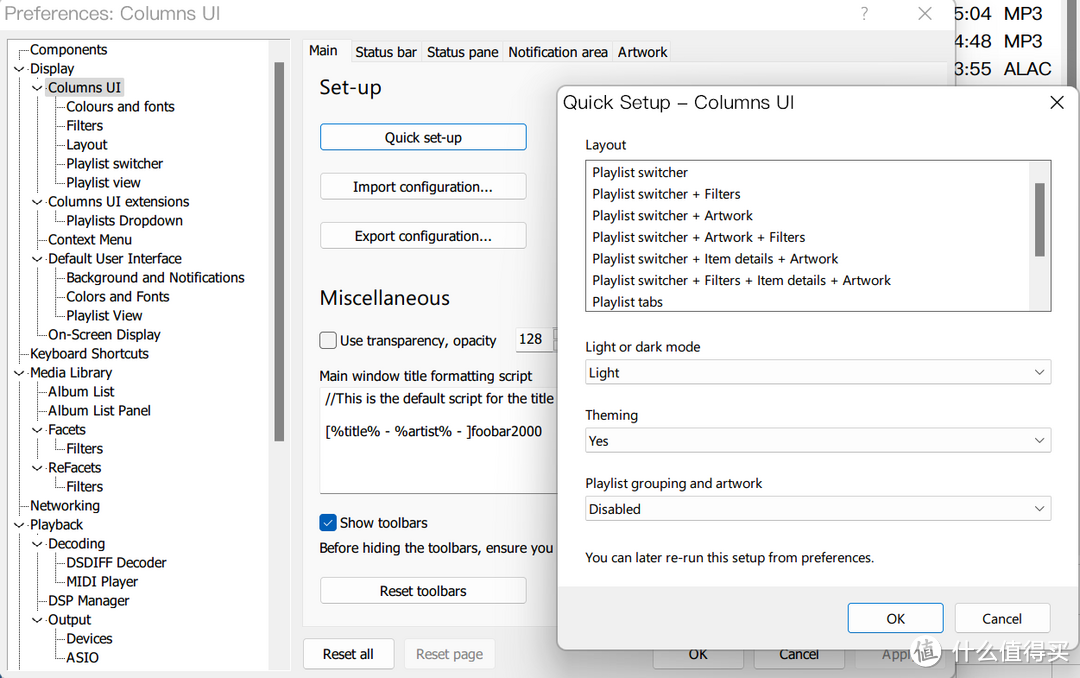Open Context Menu preferences page
Screen dimensions: 1080x678
[x=90, y=240]
